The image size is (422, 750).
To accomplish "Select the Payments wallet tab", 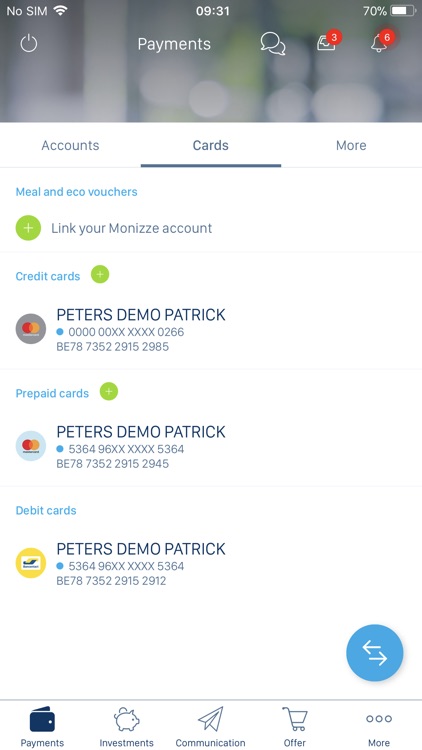I will [x=42, y=727].
